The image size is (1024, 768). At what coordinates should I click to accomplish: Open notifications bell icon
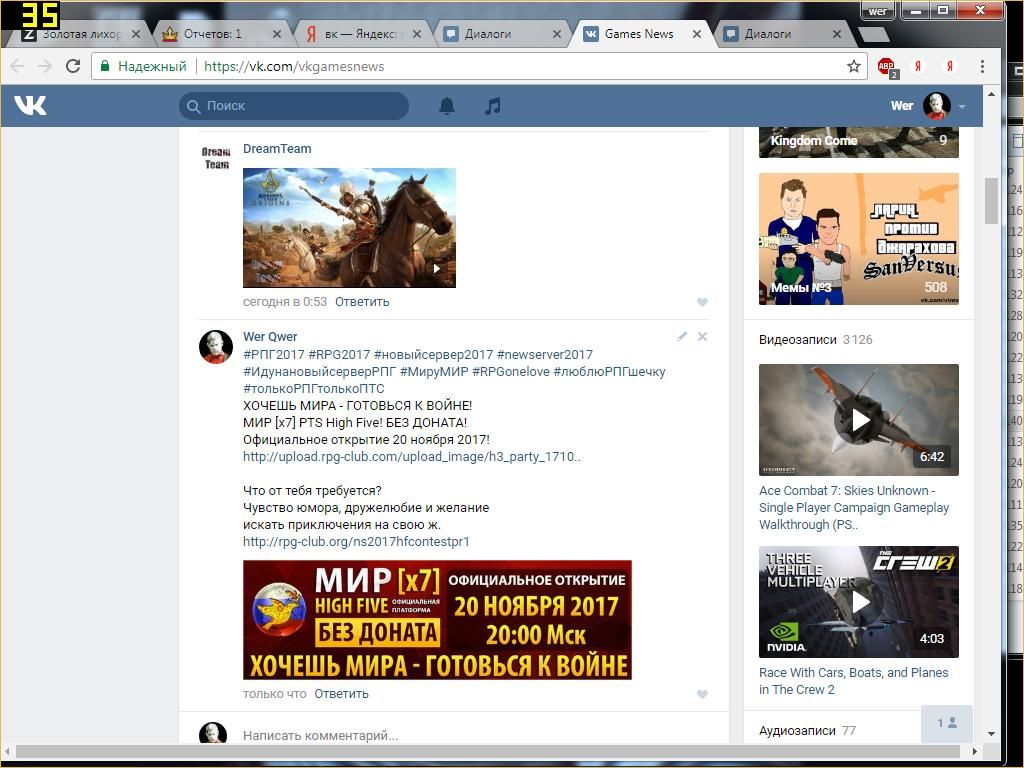(447, 106)
